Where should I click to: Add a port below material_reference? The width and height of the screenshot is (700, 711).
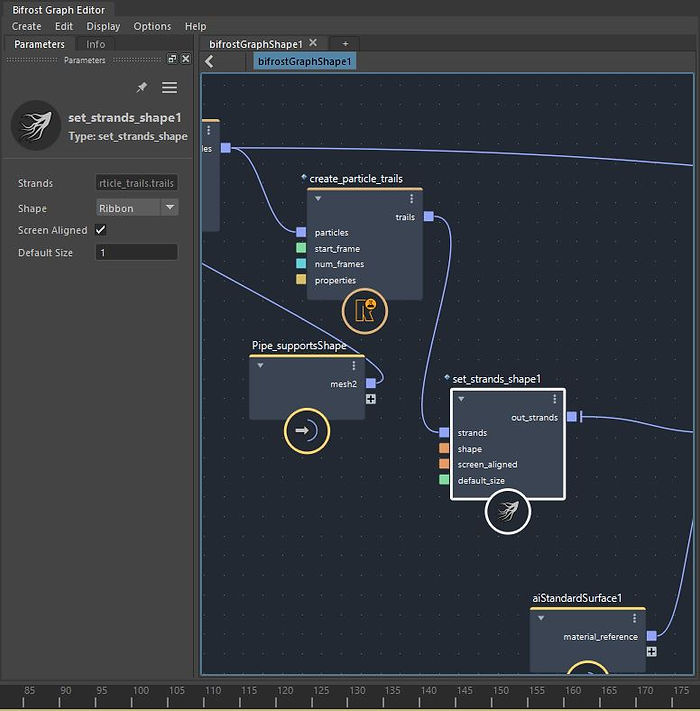(x=651, y=652)
